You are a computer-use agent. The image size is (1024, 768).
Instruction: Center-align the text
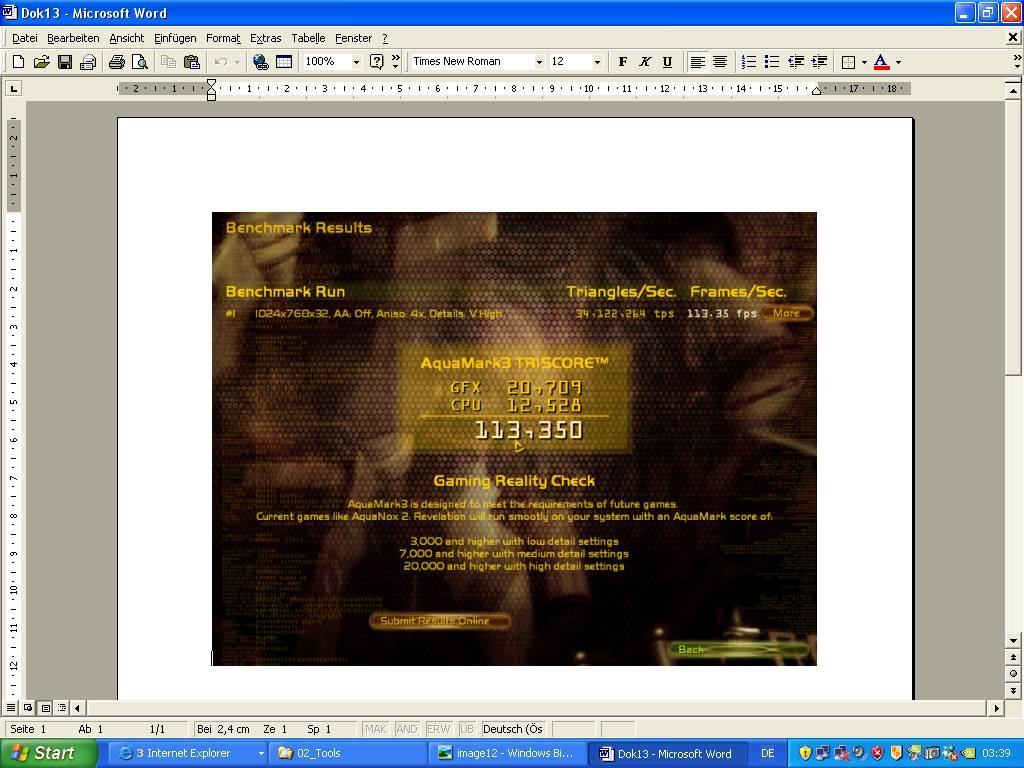coord(720,62)
